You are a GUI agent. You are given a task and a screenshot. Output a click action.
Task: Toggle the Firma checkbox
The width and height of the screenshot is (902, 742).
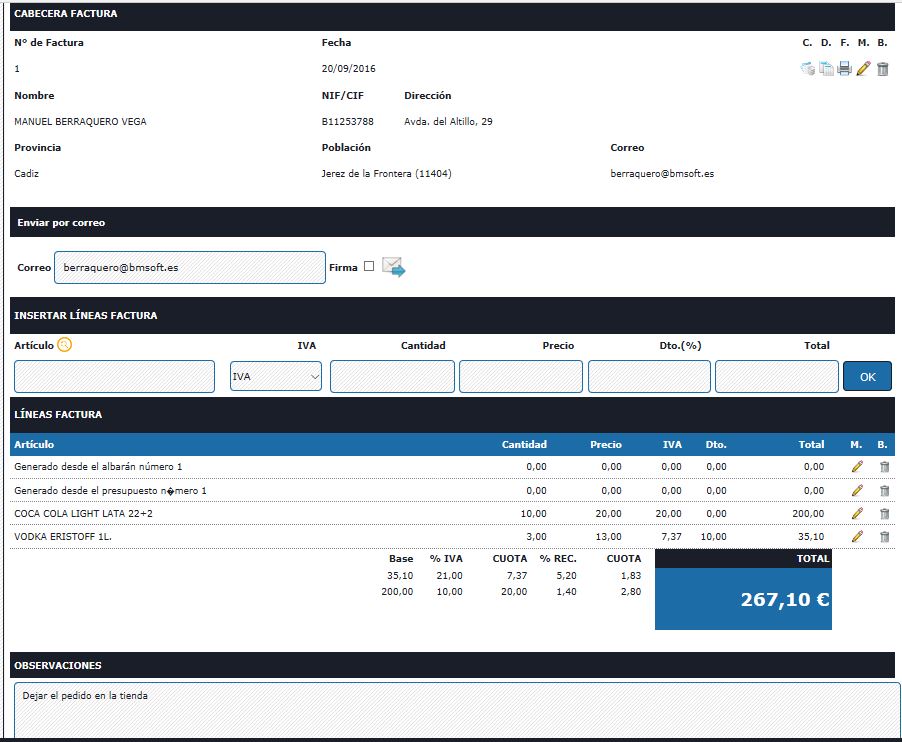tap(369, 266)
